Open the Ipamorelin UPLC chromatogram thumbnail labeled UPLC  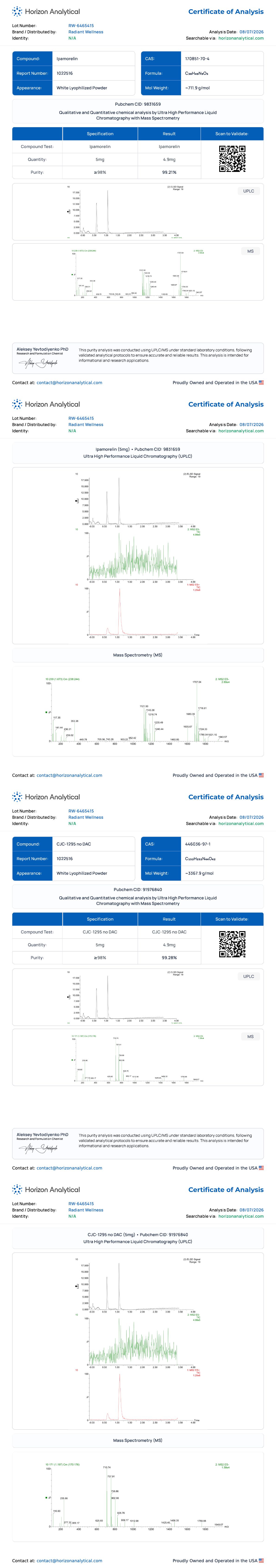[x=138, y=211]
